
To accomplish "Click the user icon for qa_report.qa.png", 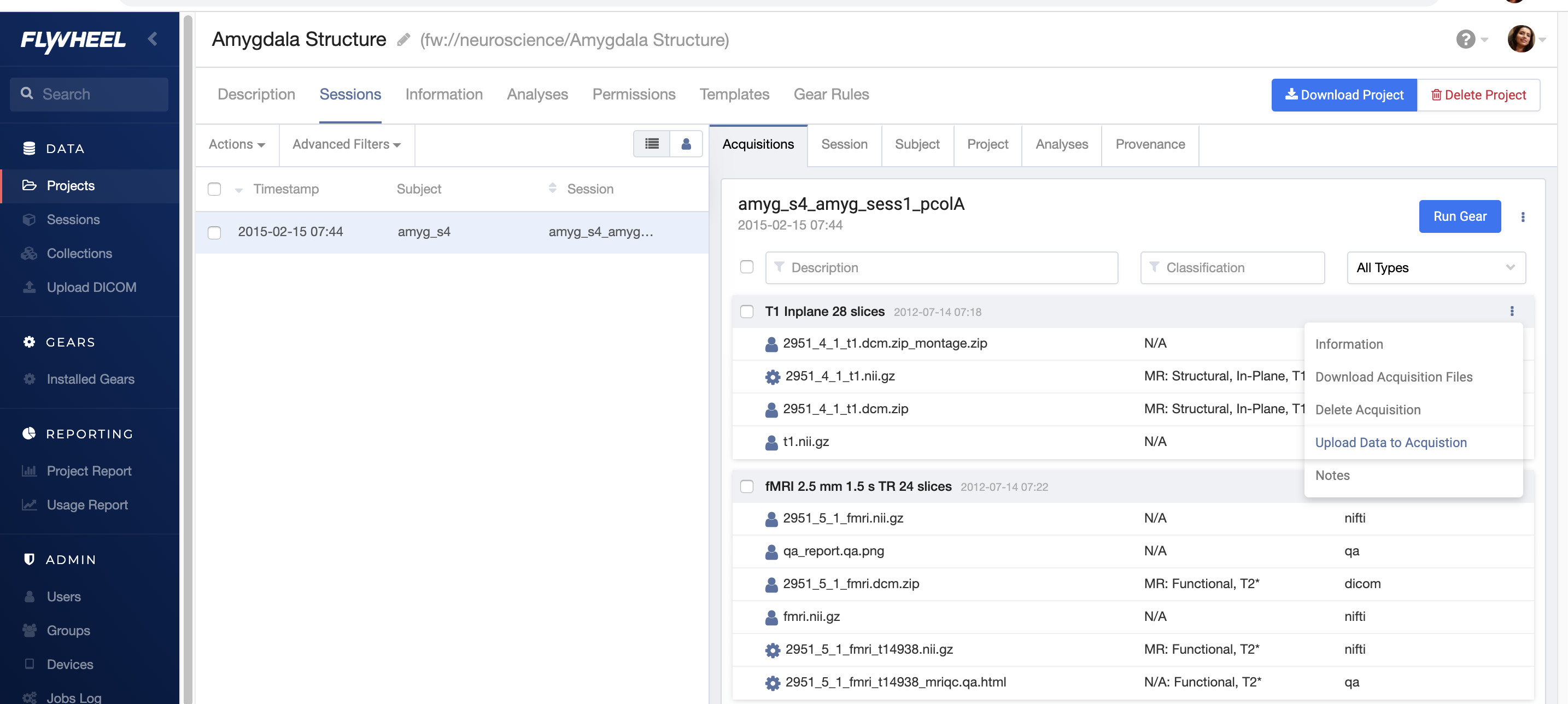I will tap(771, 552).
